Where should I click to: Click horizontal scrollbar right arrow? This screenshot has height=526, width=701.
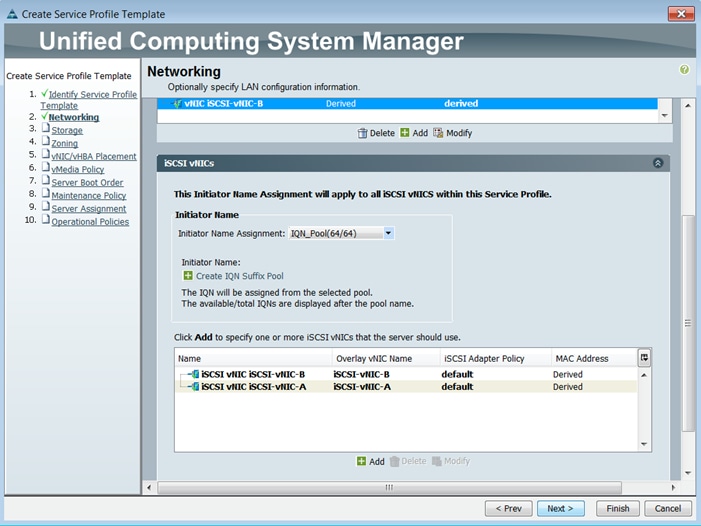click(673, 488)
